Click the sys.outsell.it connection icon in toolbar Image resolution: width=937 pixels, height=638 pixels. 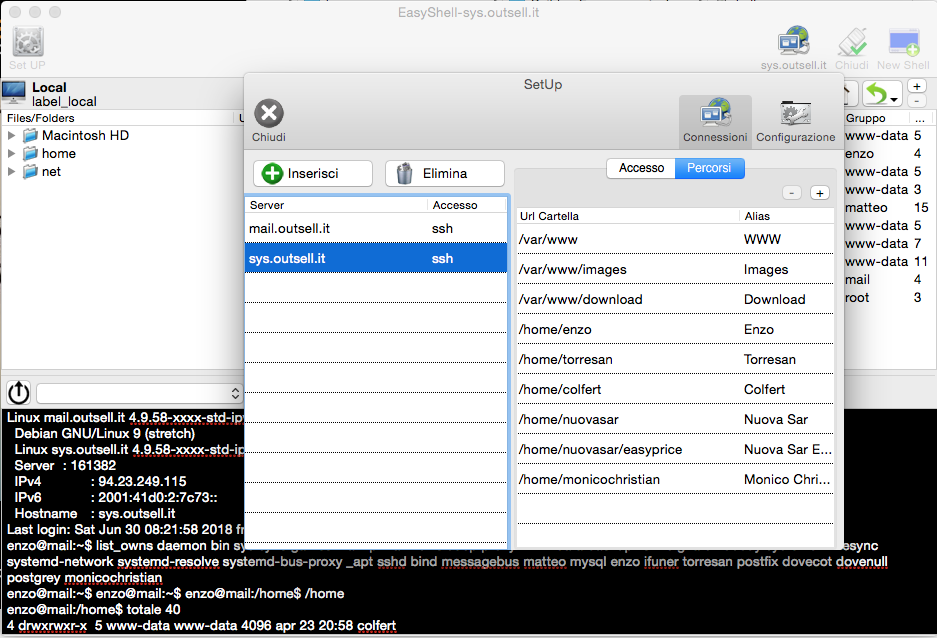tap(794, 42)
